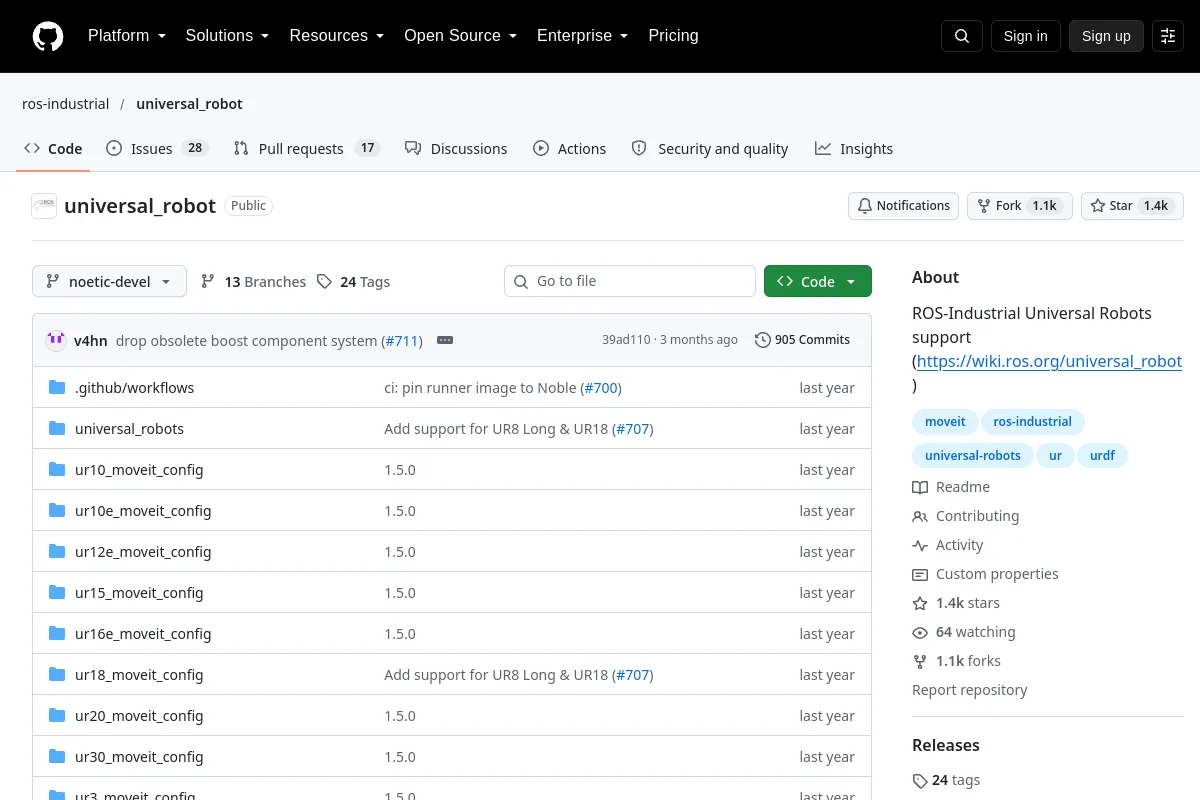This screenshot has width=1200, height=800.
Task: Open the Solutions dropdown menu
Action: (x=227, y=36)
